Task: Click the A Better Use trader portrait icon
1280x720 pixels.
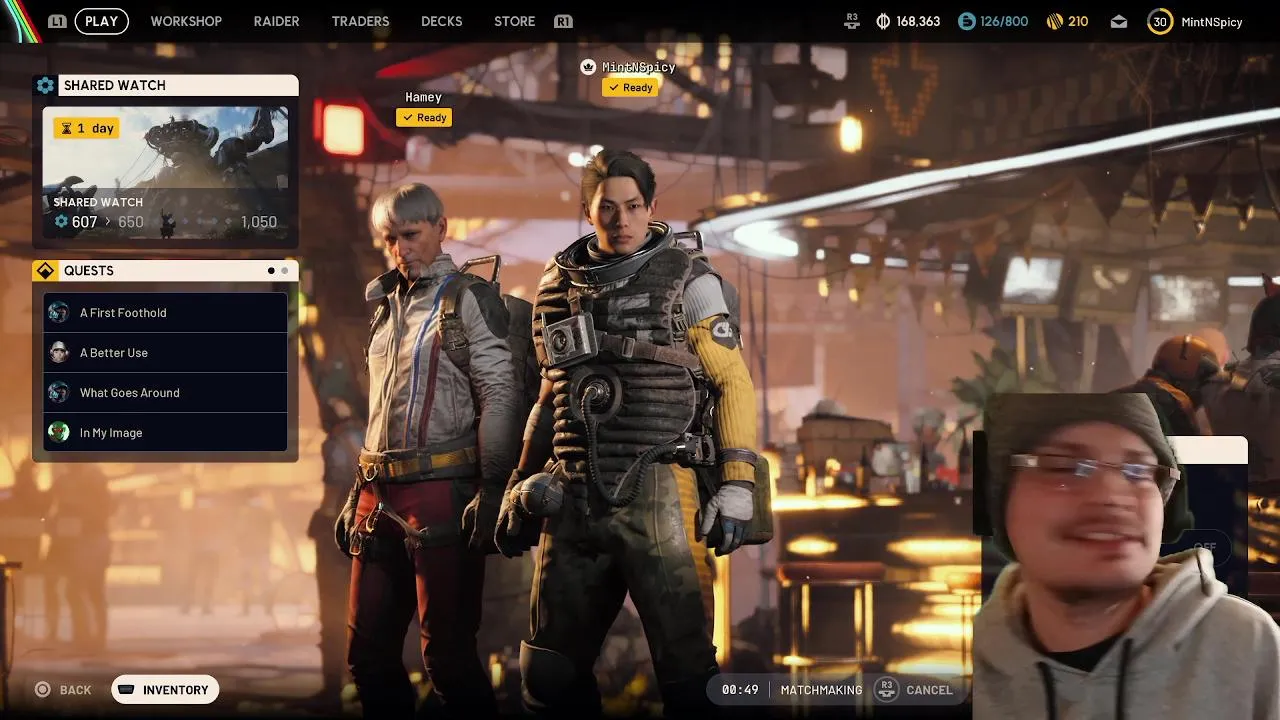Action: [x=59, y=353]
